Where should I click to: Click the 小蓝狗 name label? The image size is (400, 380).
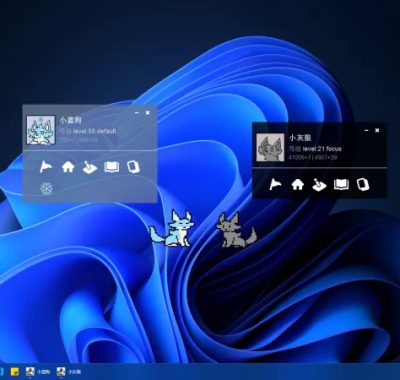tap(70, 120)
